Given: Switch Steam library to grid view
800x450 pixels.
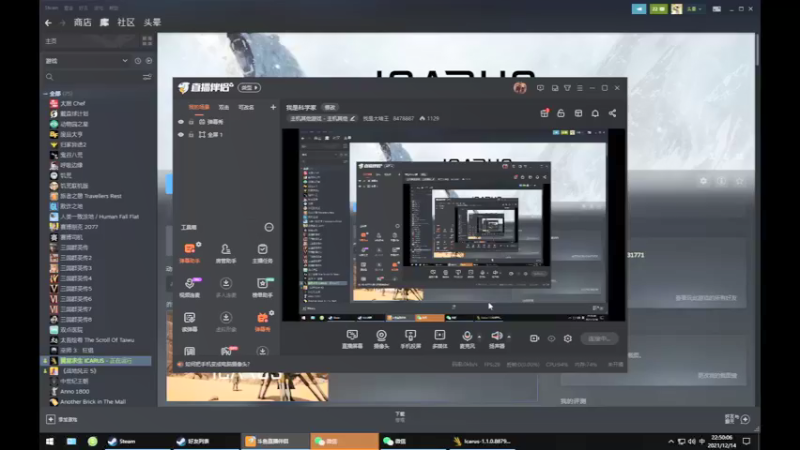Looking at the screenshot, I should tap(147, 41).
